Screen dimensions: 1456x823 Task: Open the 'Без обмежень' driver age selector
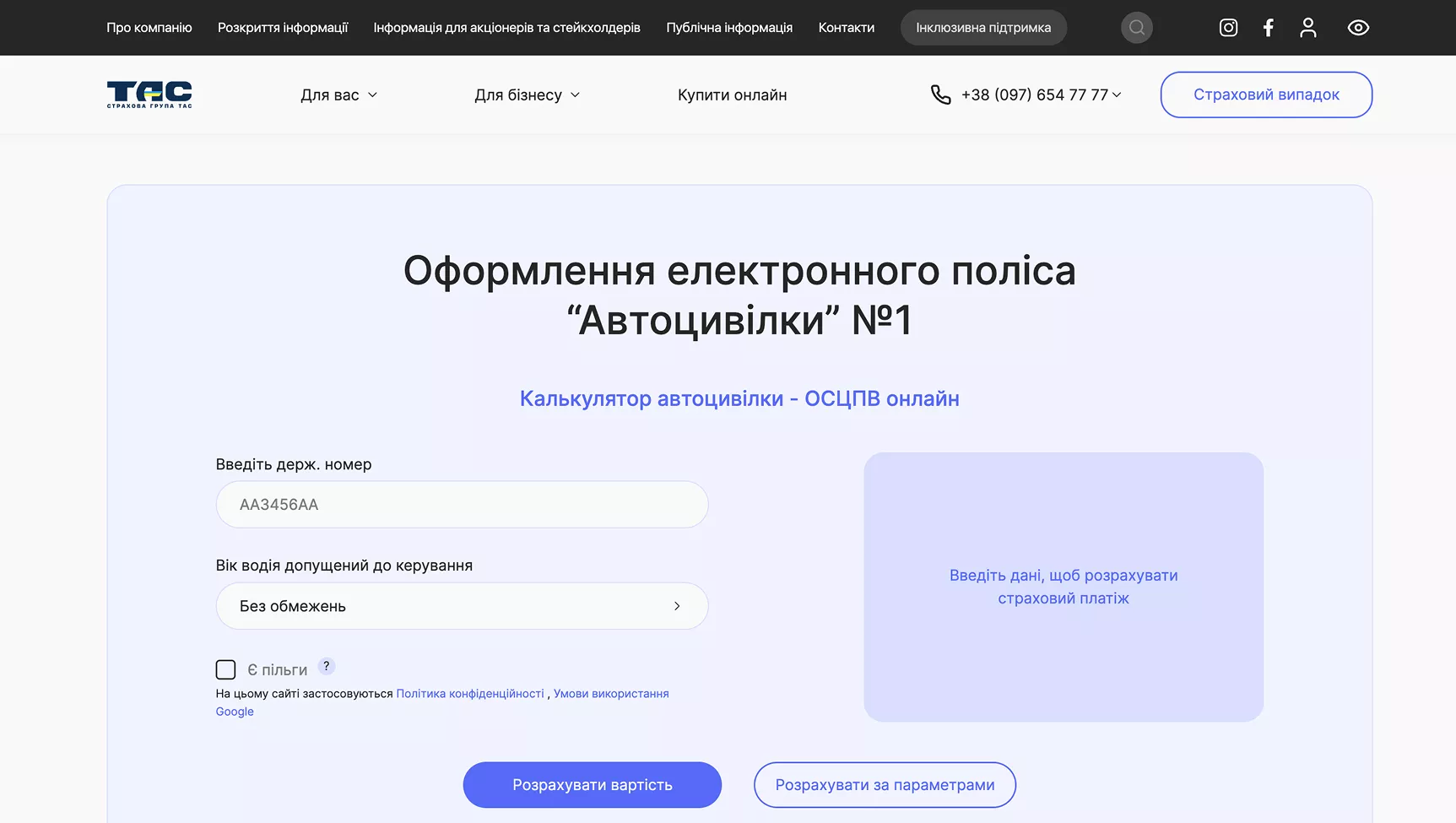click(x=462, y=606)
